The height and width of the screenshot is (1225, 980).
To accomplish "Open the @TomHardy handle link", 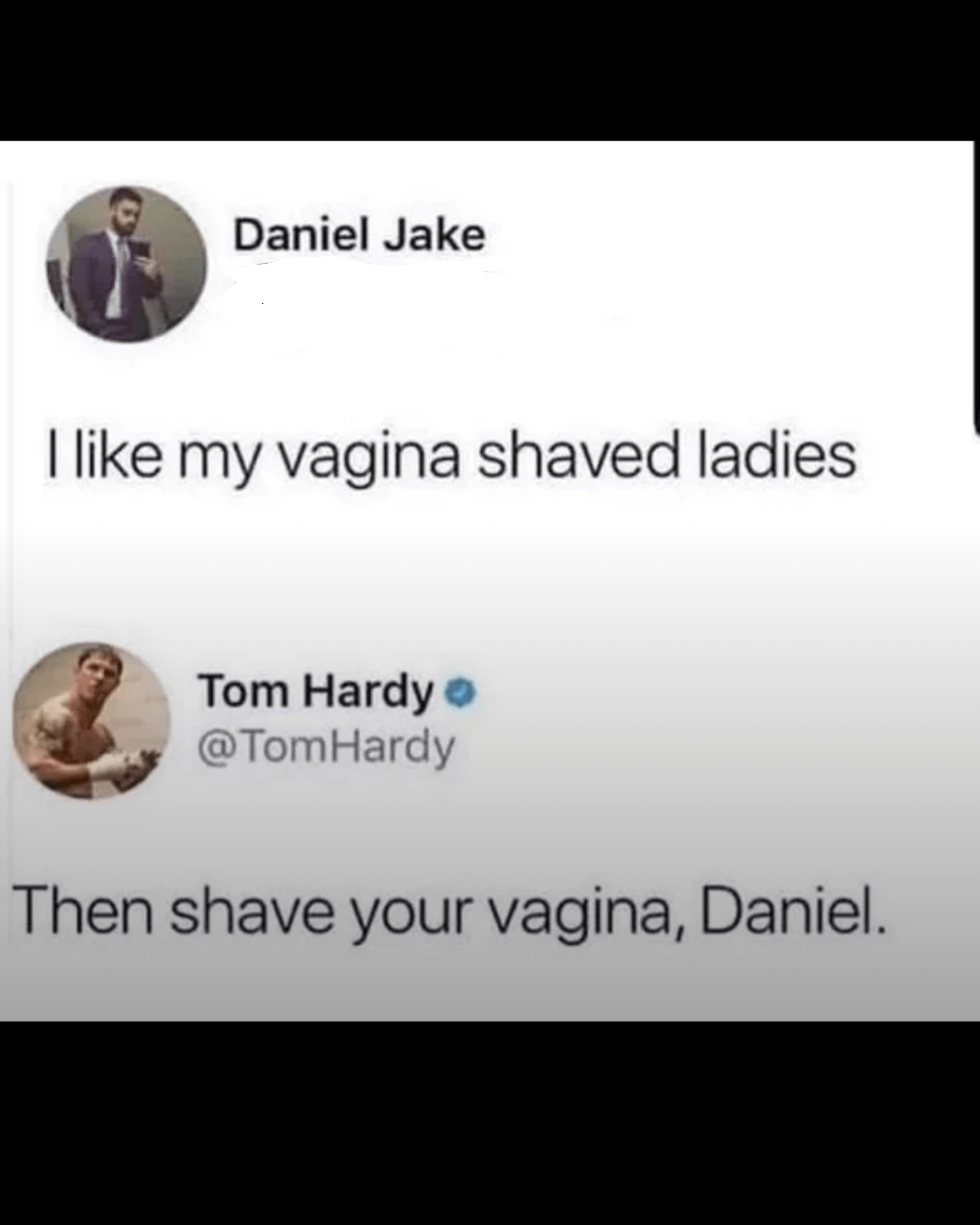I will tap(327, 748).
